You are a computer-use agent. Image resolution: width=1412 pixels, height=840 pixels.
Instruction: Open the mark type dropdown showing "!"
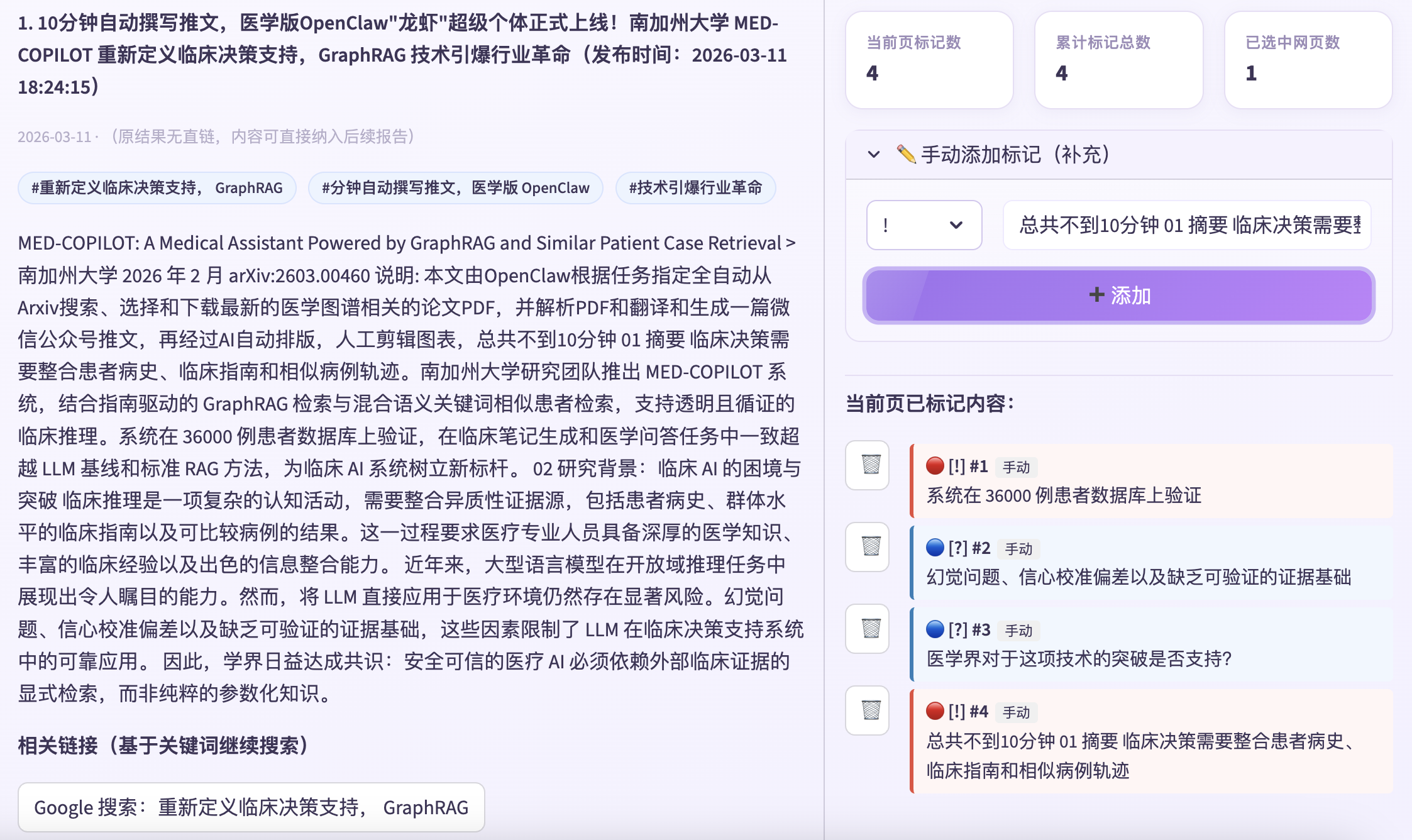pyautogui.click(x=924, y=225)
